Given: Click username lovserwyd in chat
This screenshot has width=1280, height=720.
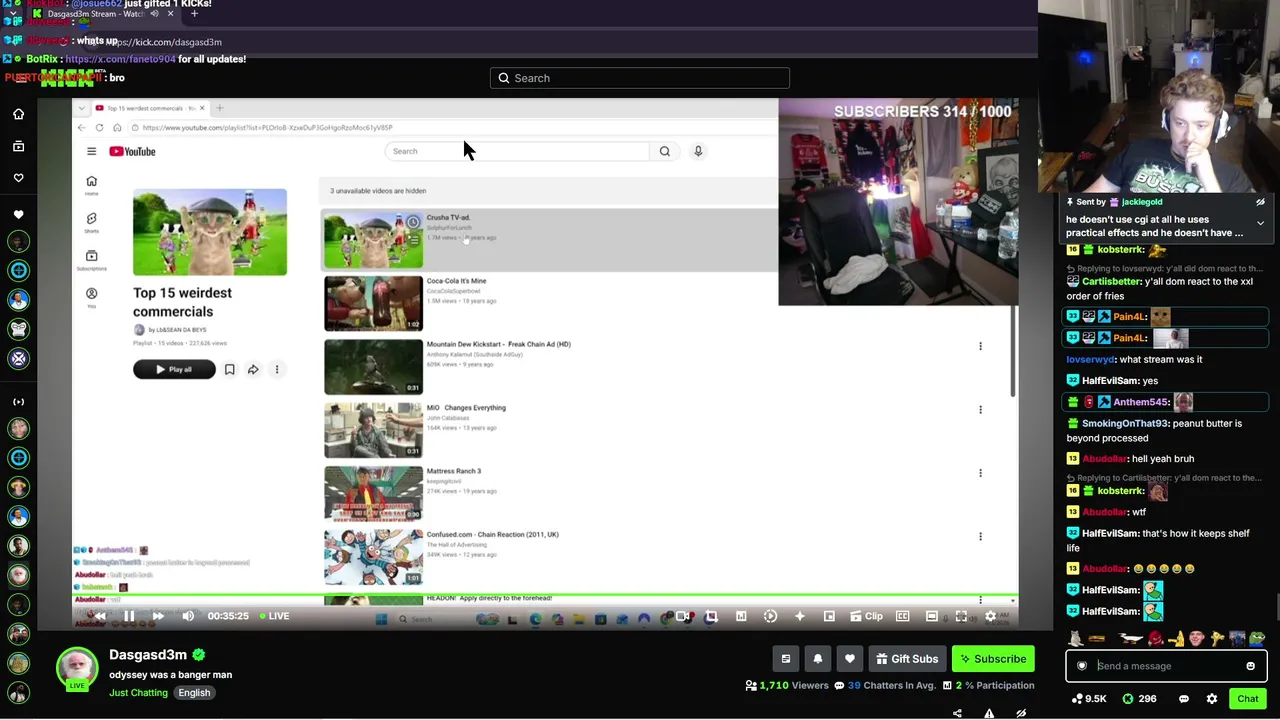Looking at the screenshot, I should tap(1090, 360).
